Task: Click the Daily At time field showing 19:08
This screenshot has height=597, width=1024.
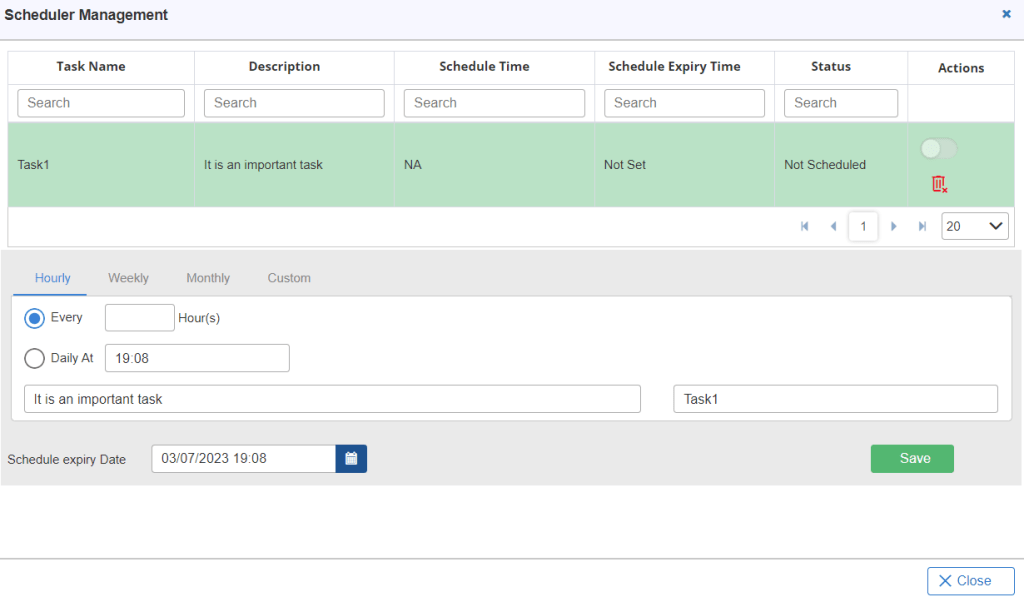Action: coord(197,358)
